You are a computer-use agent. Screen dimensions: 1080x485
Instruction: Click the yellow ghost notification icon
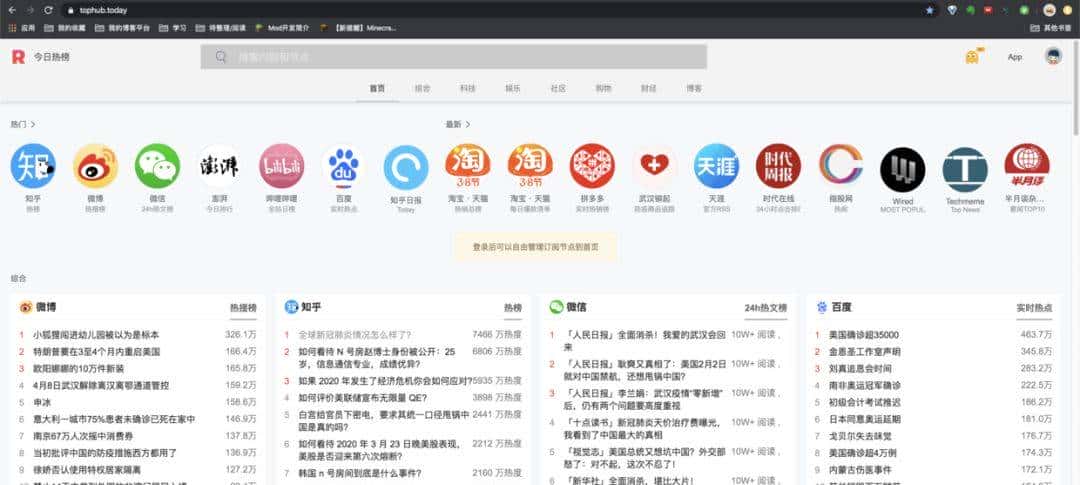tap(973, 56)
